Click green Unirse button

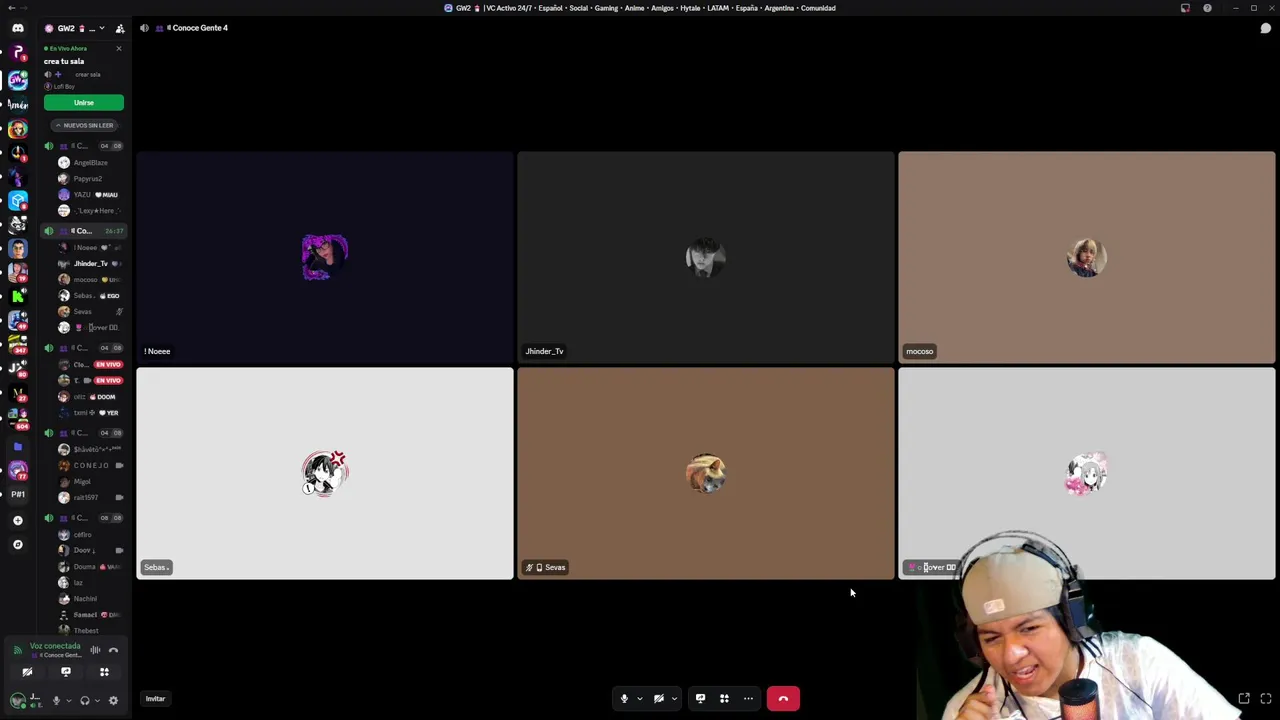click(84, 103)
